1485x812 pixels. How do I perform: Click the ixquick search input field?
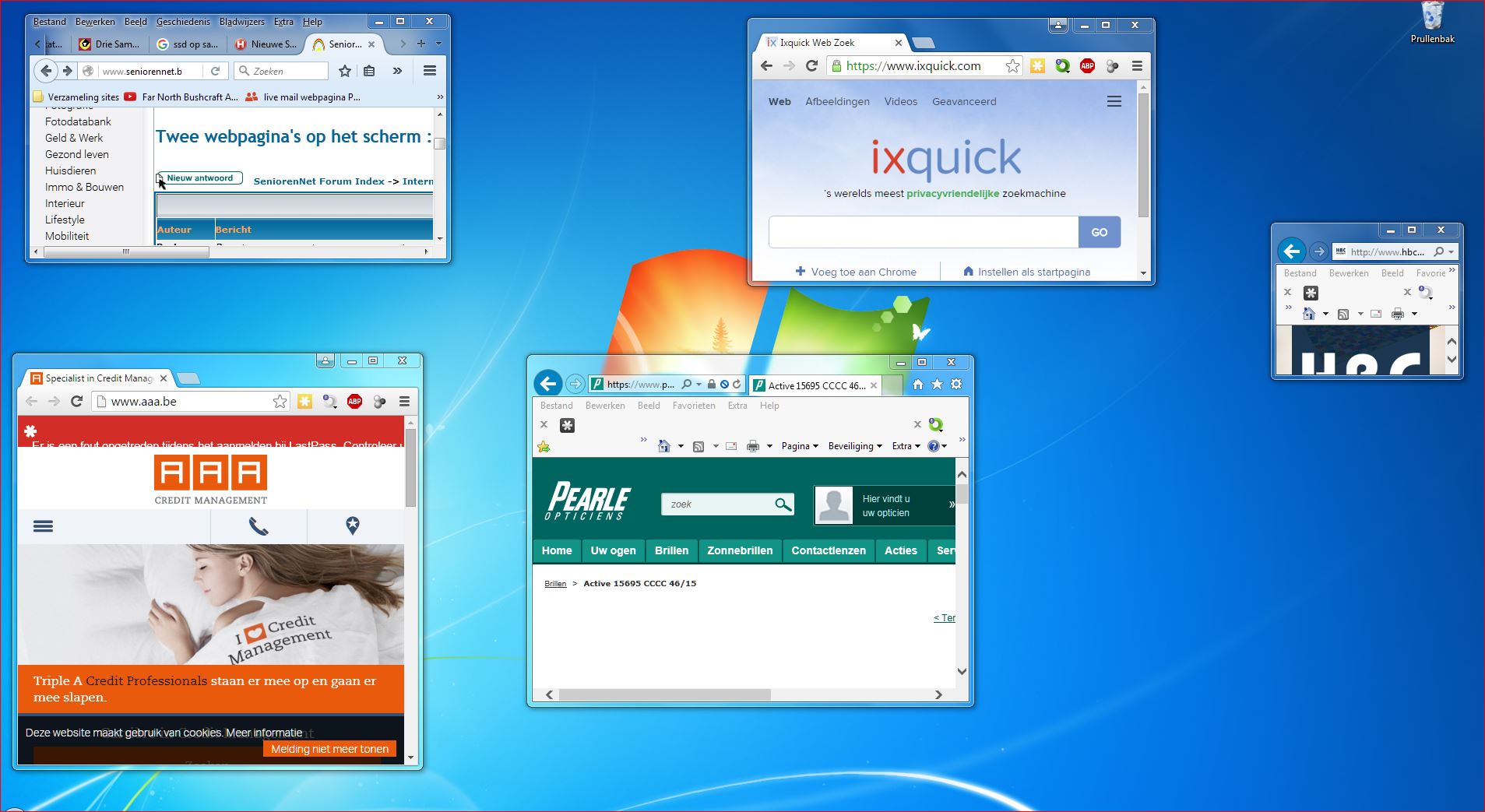[923, 232]
